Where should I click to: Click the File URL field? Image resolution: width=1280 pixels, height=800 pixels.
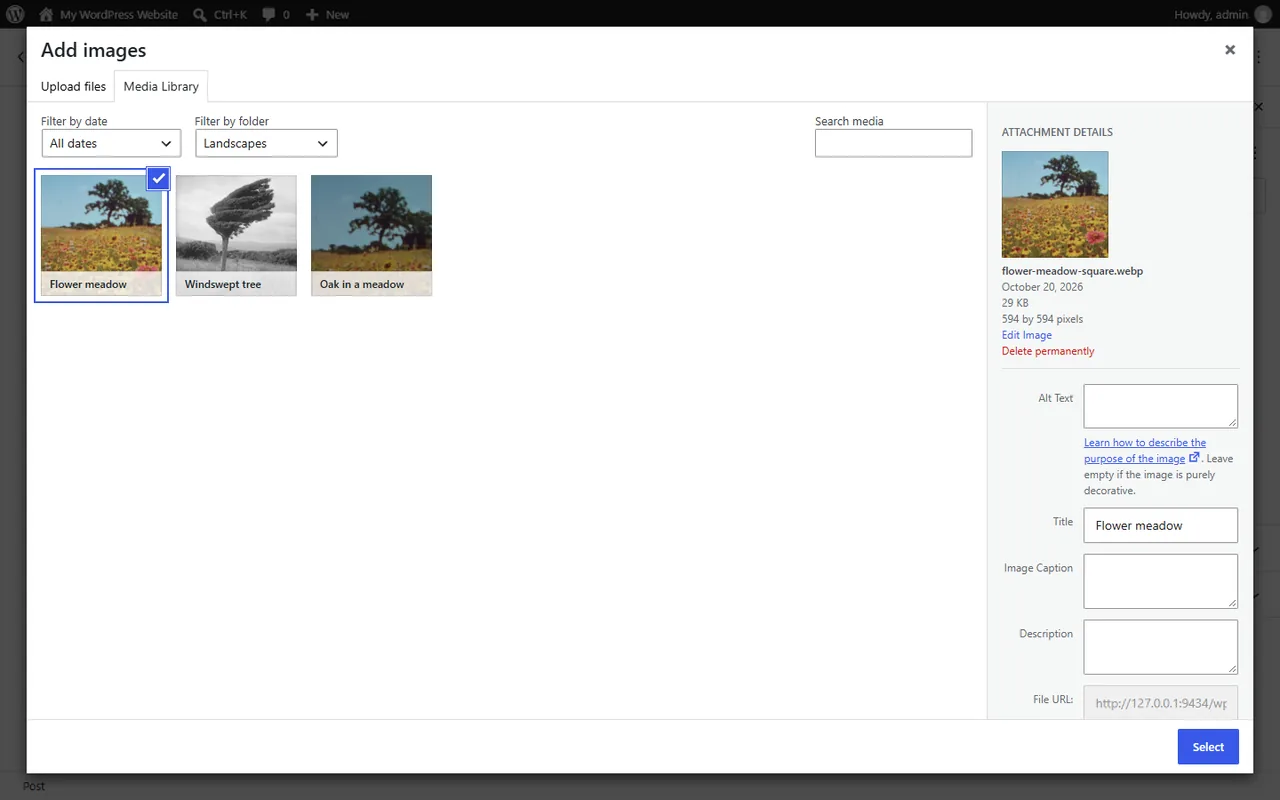[x=1161, y=702]
